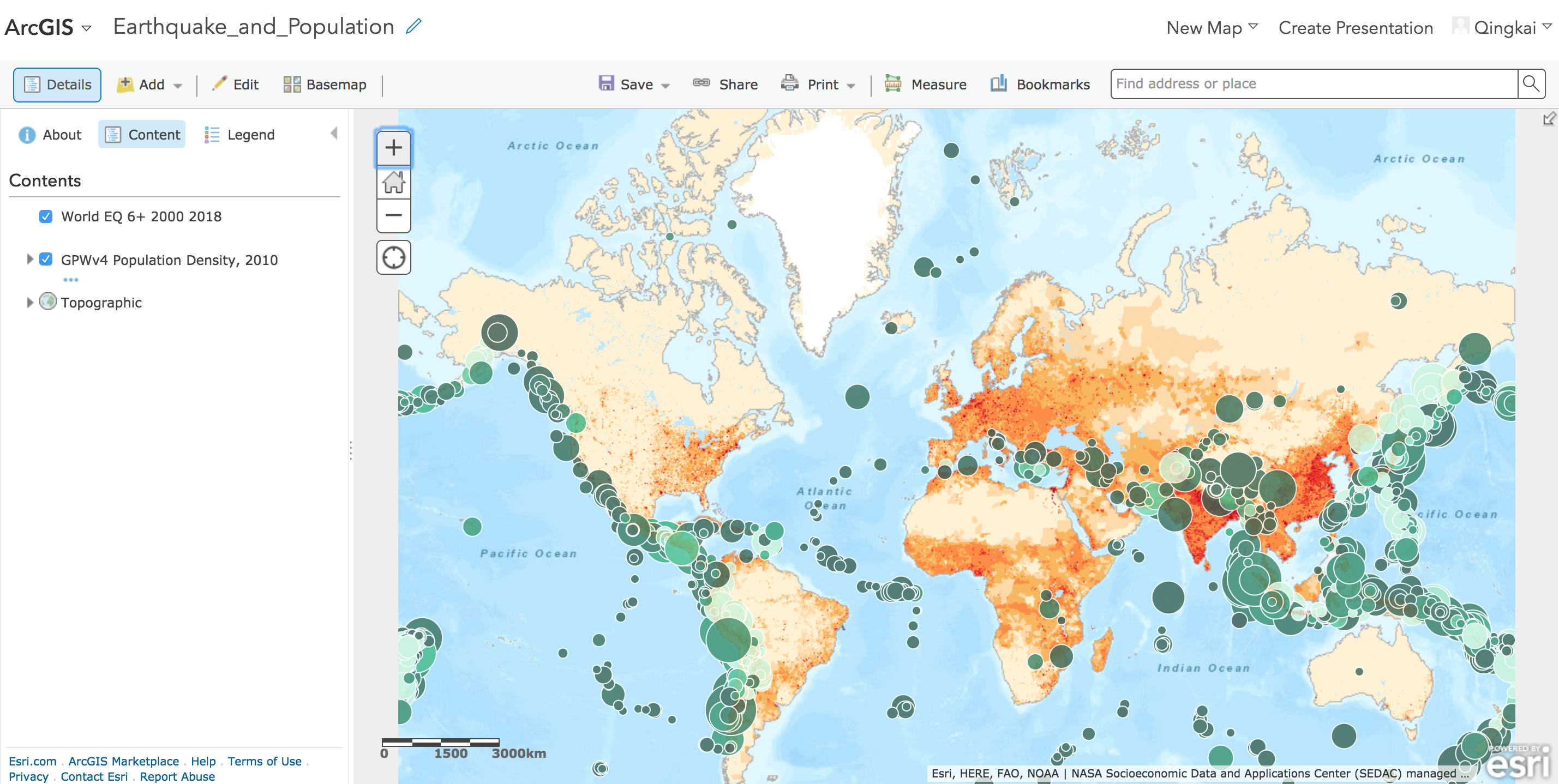This screenshot has width=1559, height=784.
Task: Click the find my location icon
Action: tap(393, 258)
